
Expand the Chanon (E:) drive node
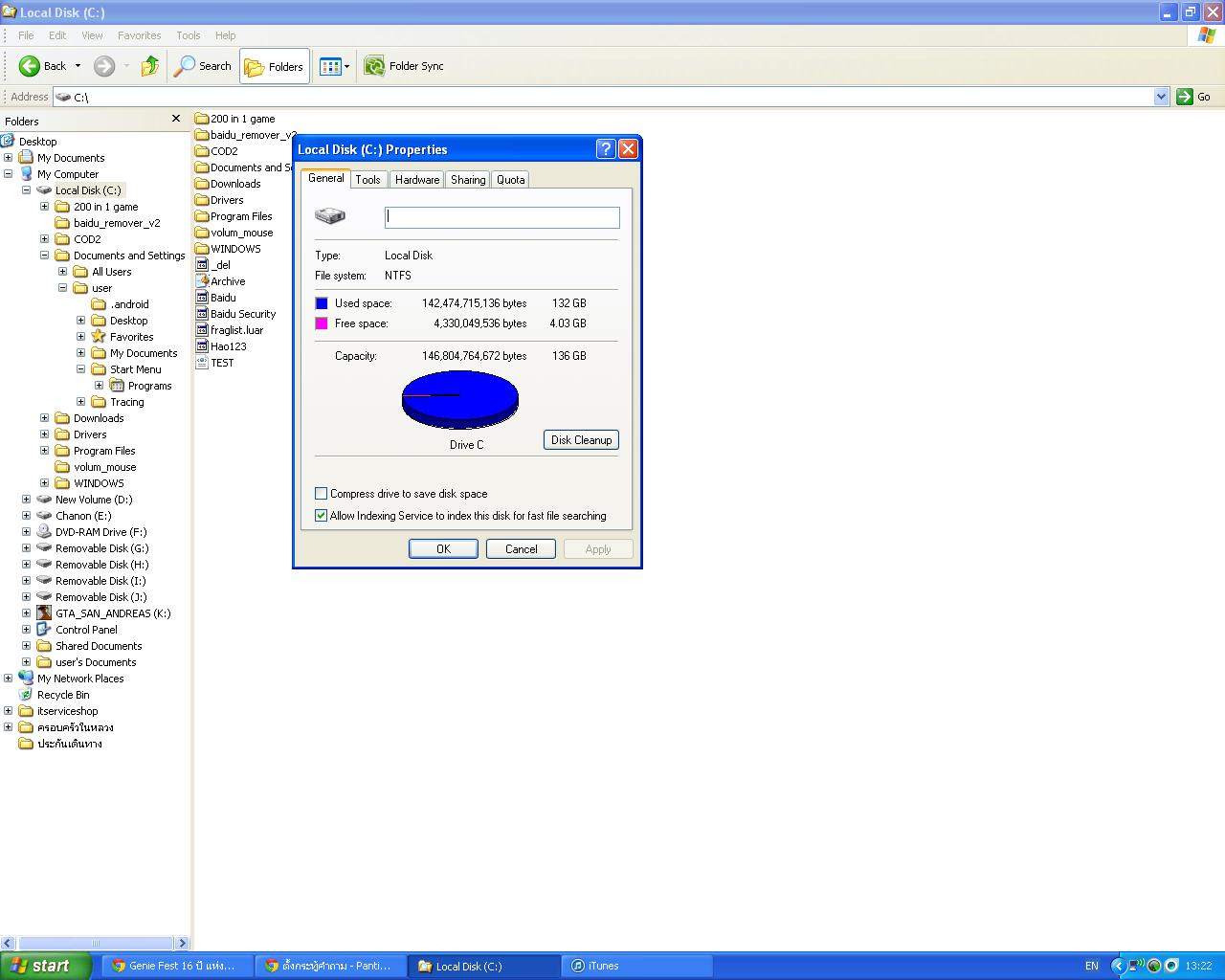(x=27, y=516)
